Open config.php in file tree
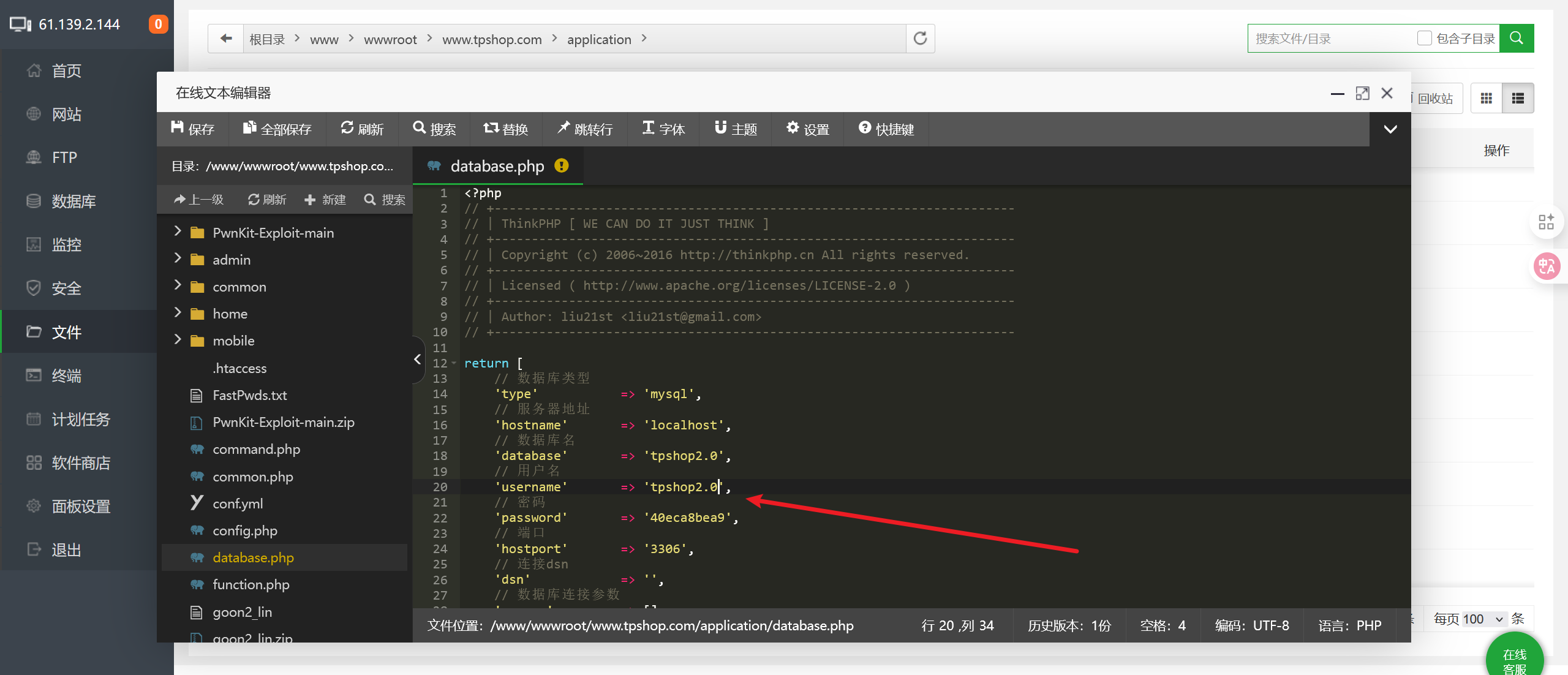 (x=244, y=530)
